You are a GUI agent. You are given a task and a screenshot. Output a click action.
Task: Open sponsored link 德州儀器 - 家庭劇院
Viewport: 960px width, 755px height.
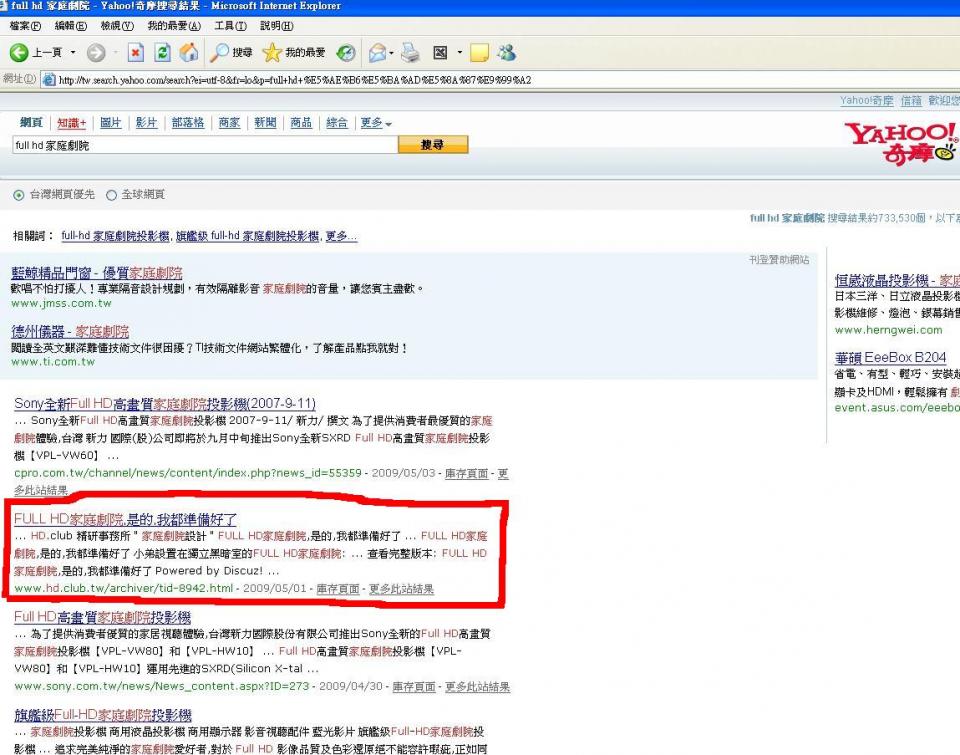[70, 331]
